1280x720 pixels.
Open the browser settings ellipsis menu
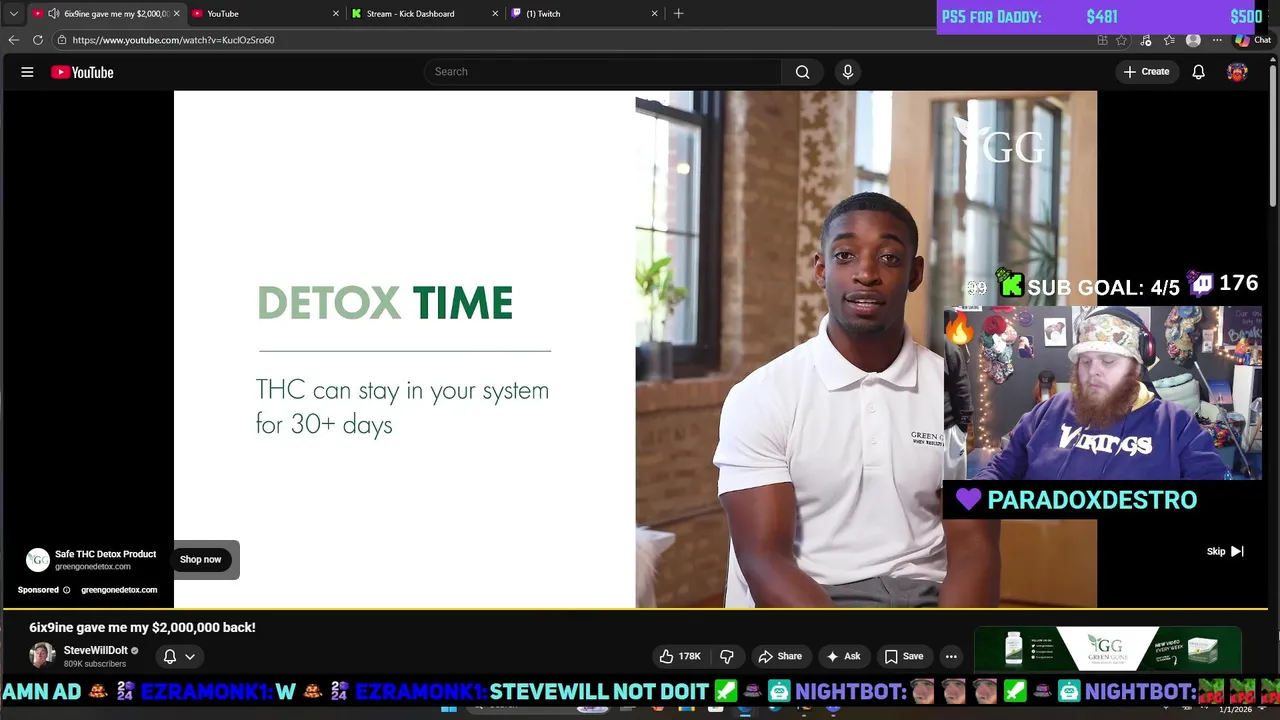point(1217,40)
